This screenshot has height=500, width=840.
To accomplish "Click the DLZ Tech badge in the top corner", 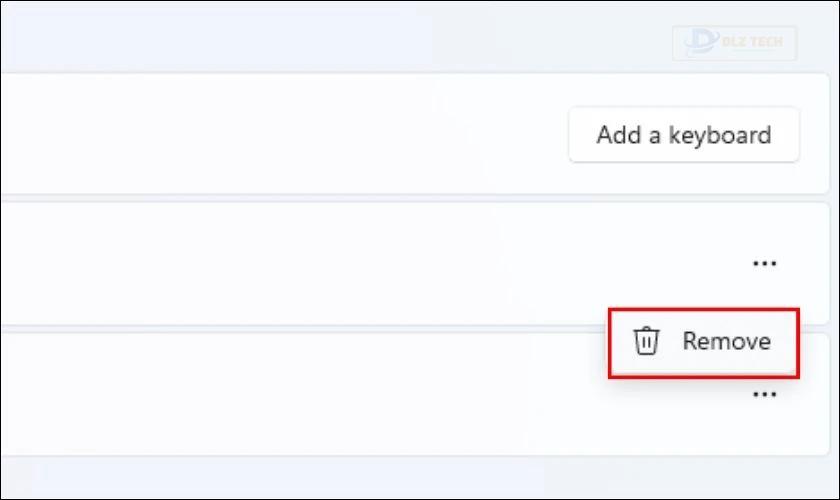I will click(x=734, y=42).
